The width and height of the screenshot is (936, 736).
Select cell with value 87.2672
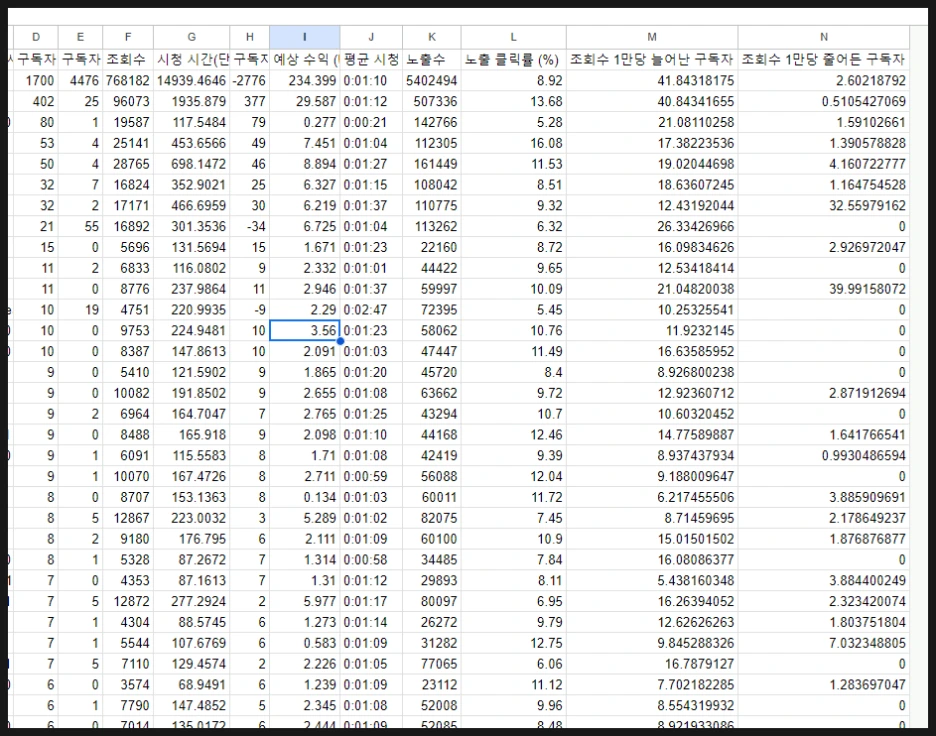click(x=192, y=559)
